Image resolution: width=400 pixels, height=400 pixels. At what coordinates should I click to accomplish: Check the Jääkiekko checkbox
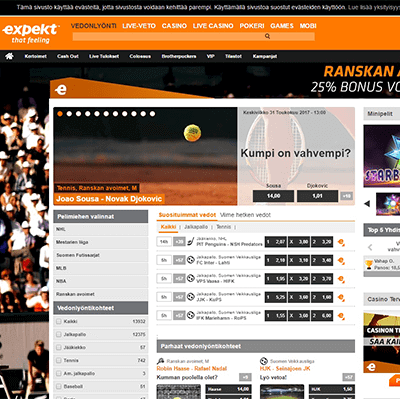coord(59,347)
